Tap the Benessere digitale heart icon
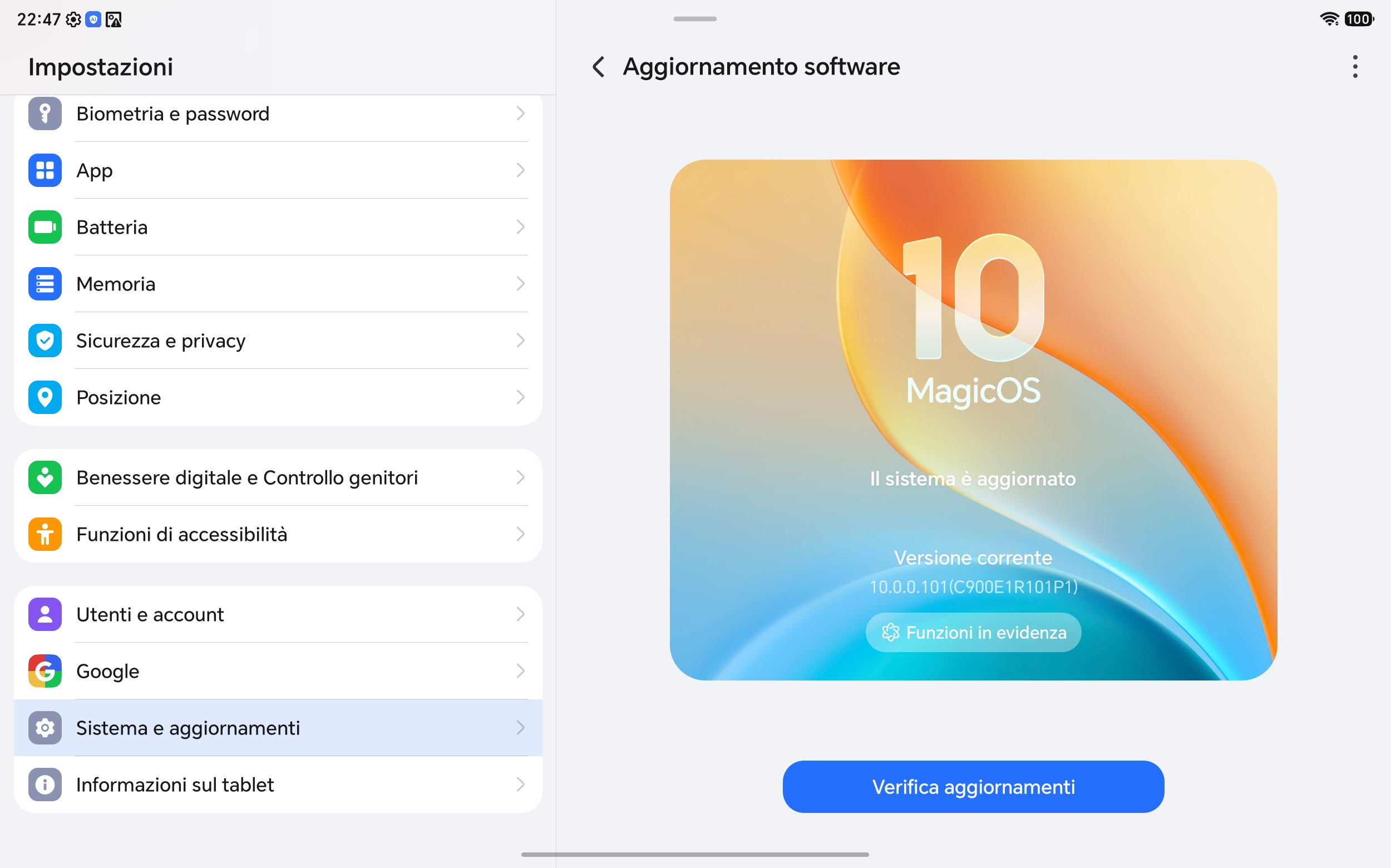The width and height of the screenshot is (1391, 868). pos(45,477)
